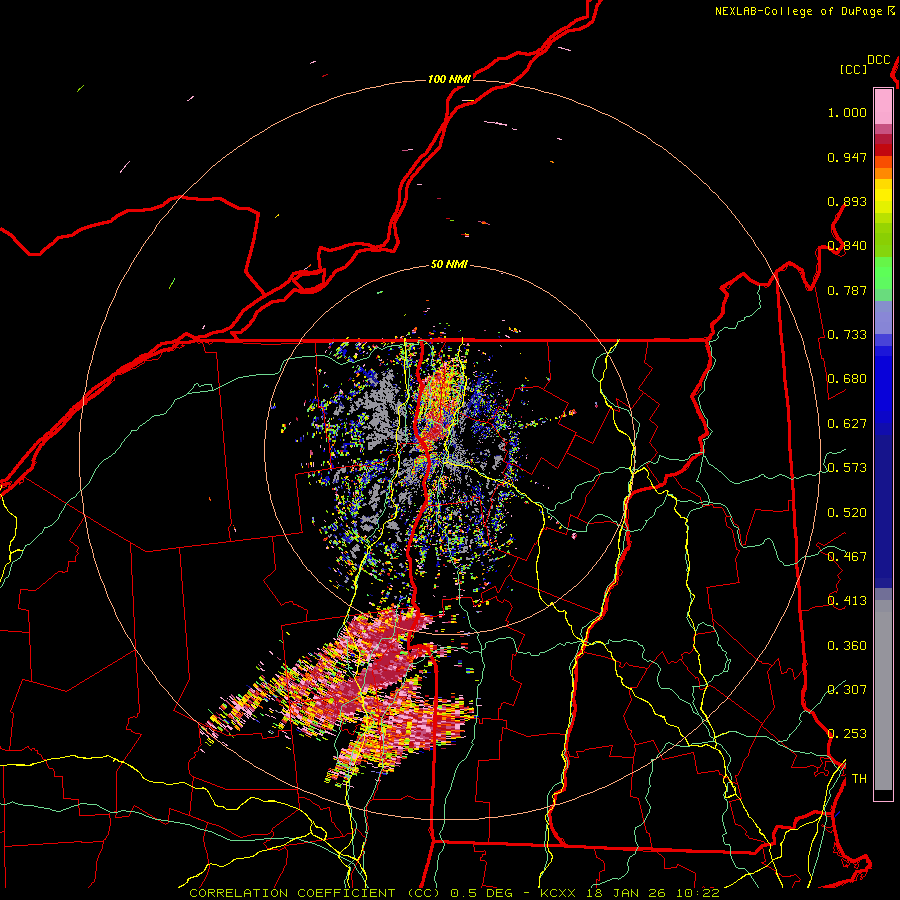
Task: Click the 1.000 legend value
Action: 847,113
